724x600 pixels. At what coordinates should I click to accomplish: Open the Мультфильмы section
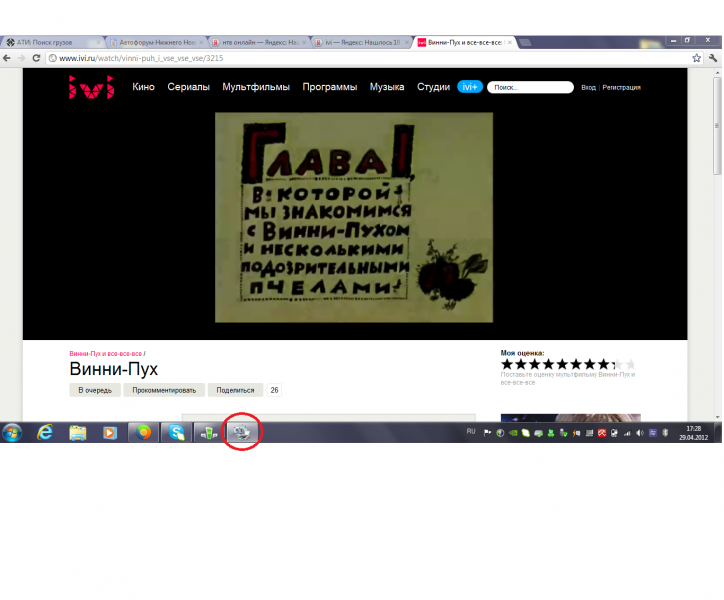tap(256, 87)
